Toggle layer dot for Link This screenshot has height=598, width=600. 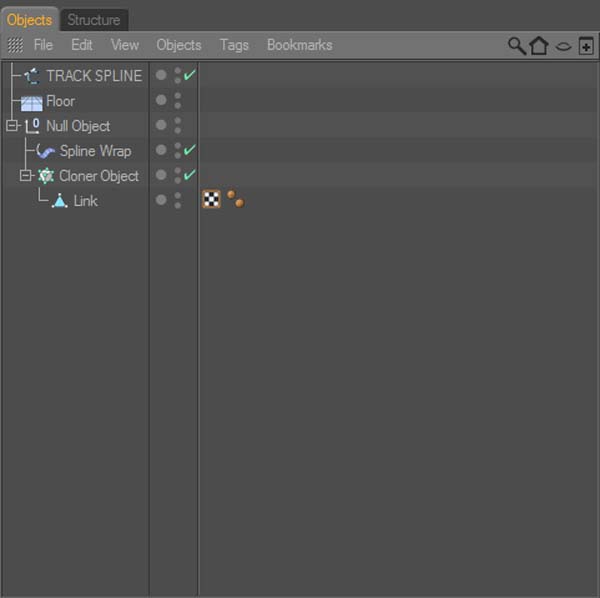pos(161,200)
